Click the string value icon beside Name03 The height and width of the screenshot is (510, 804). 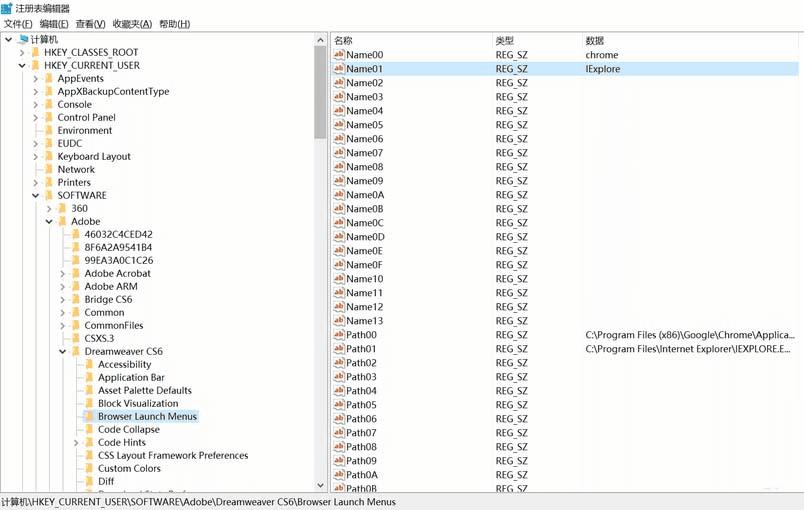tap(338, 96)
